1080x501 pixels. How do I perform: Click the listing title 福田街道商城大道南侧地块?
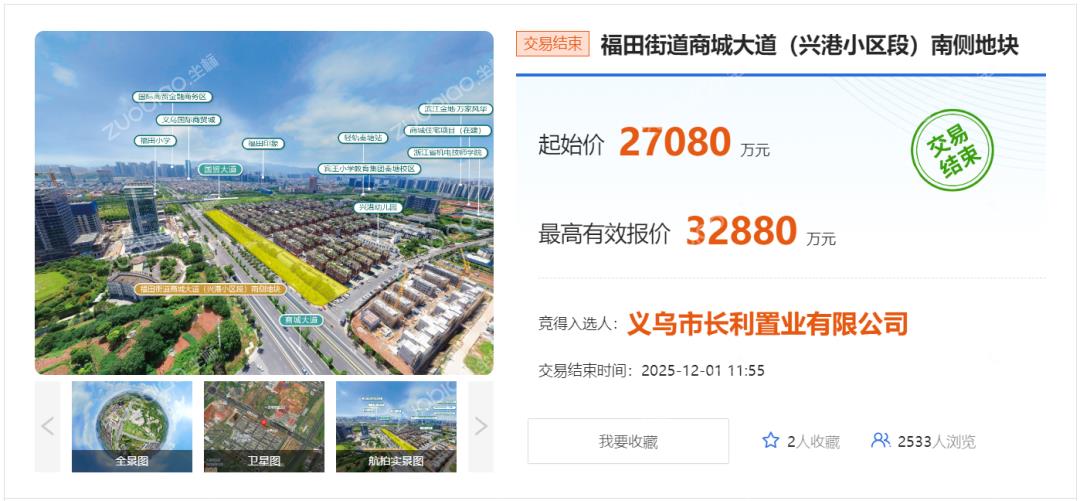(x=809, y=45)
